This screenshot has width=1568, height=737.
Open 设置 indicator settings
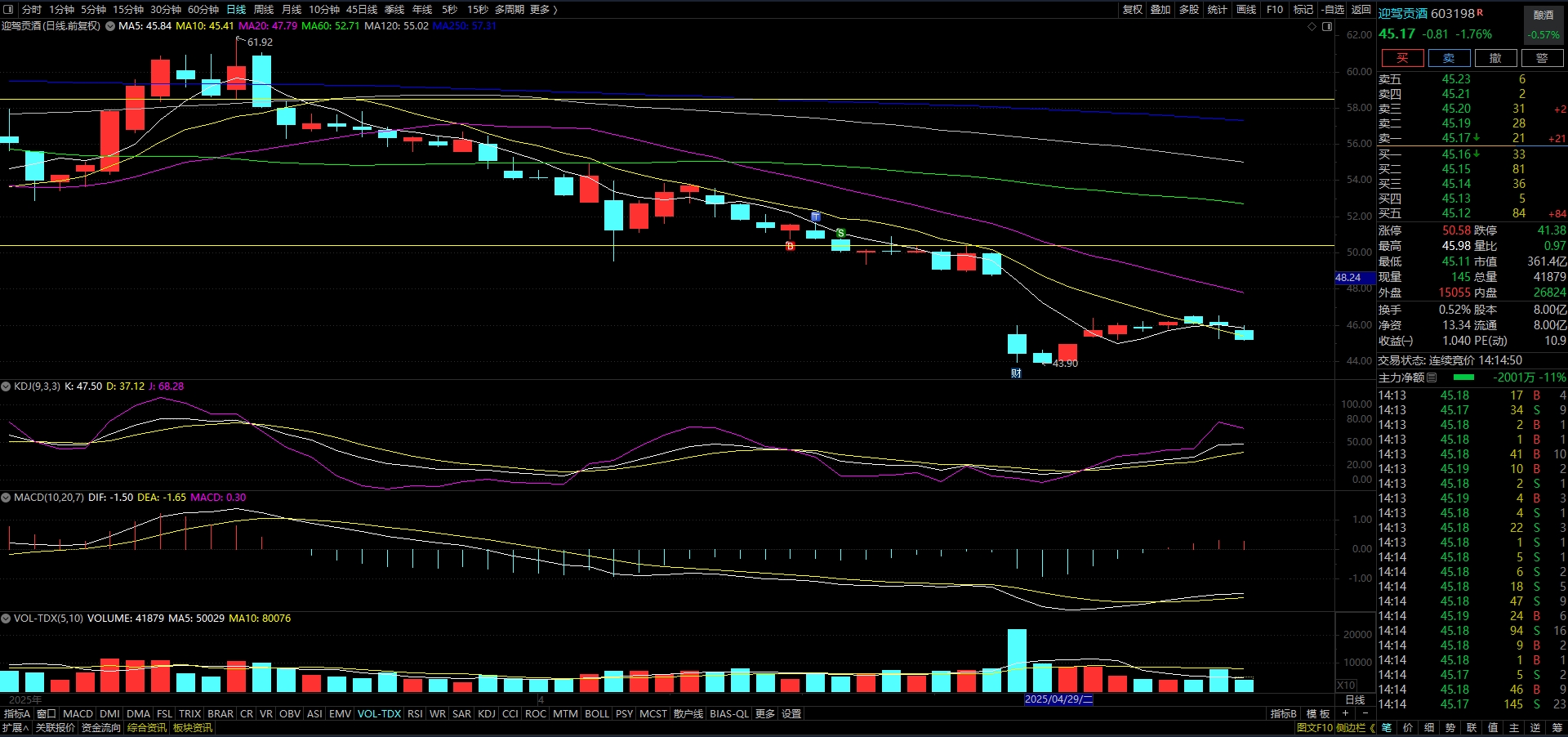791,713
